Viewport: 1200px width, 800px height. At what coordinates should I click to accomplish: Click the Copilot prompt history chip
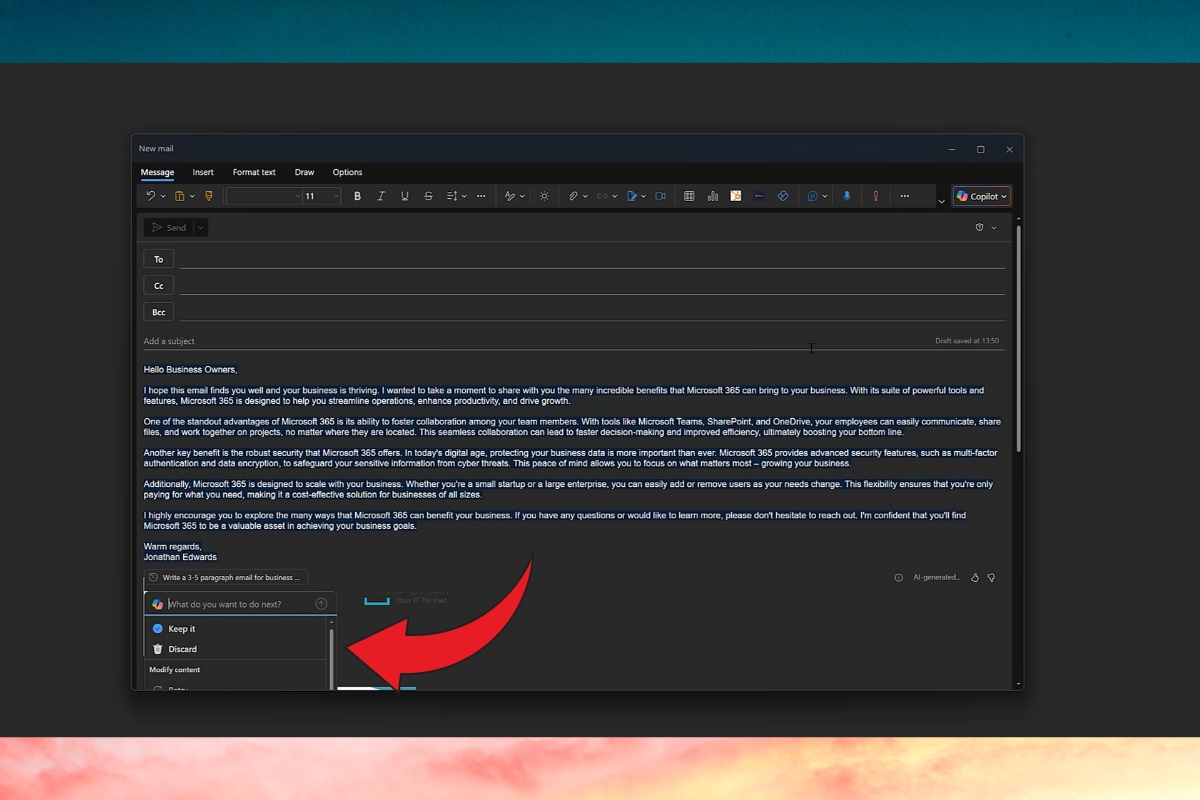(226, 578)
